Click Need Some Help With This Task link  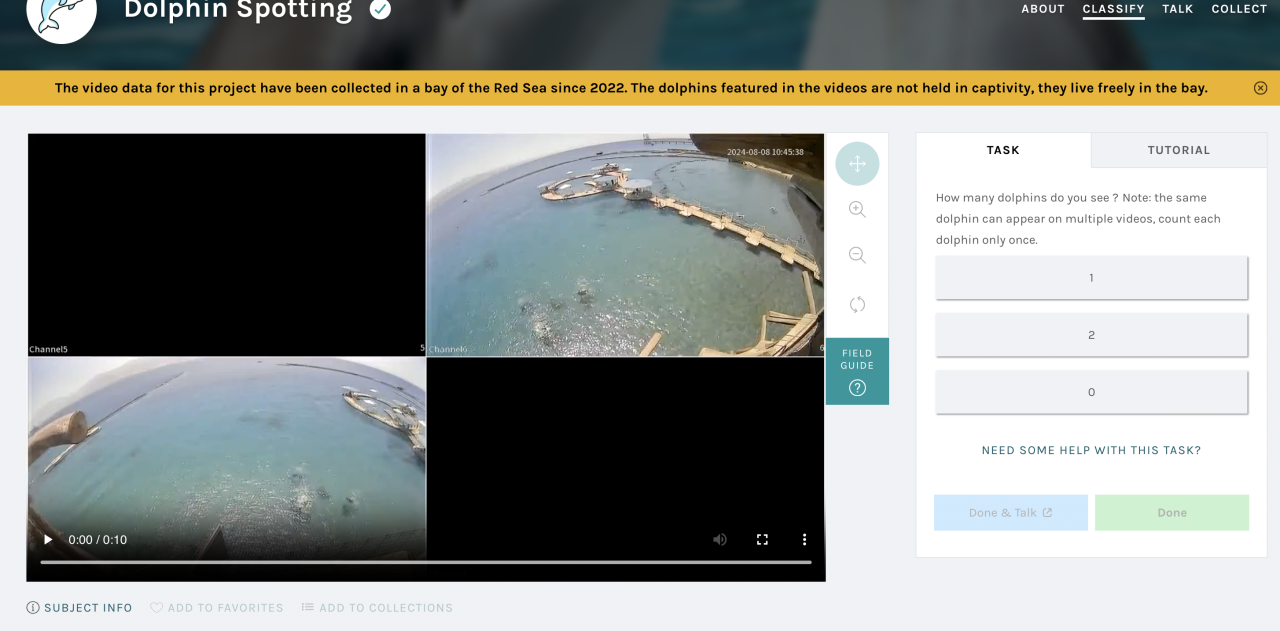1091,451
